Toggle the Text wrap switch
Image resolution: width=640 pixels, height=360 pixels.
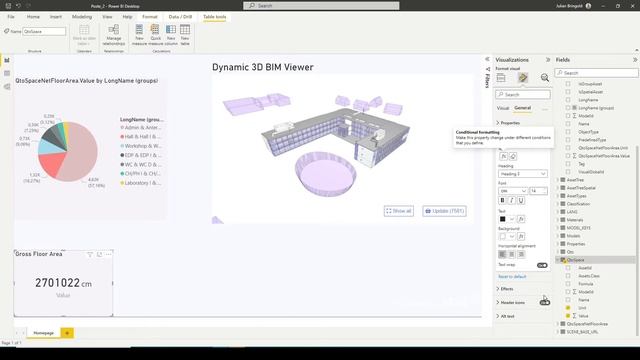[542, 265]
